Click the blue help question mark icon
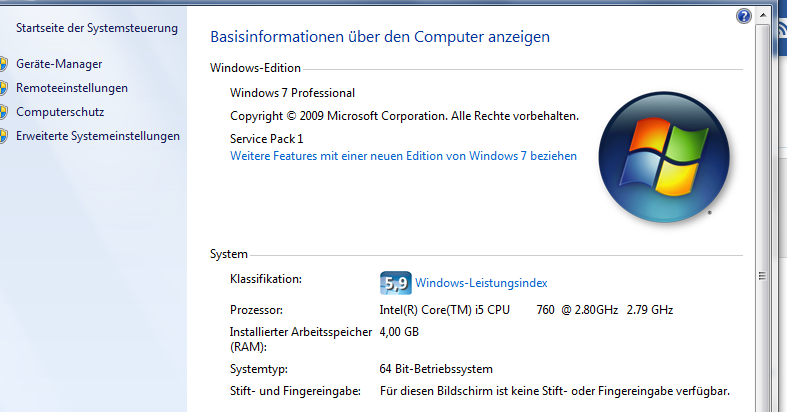Screen dimensions: 787x412 [743, 16]
